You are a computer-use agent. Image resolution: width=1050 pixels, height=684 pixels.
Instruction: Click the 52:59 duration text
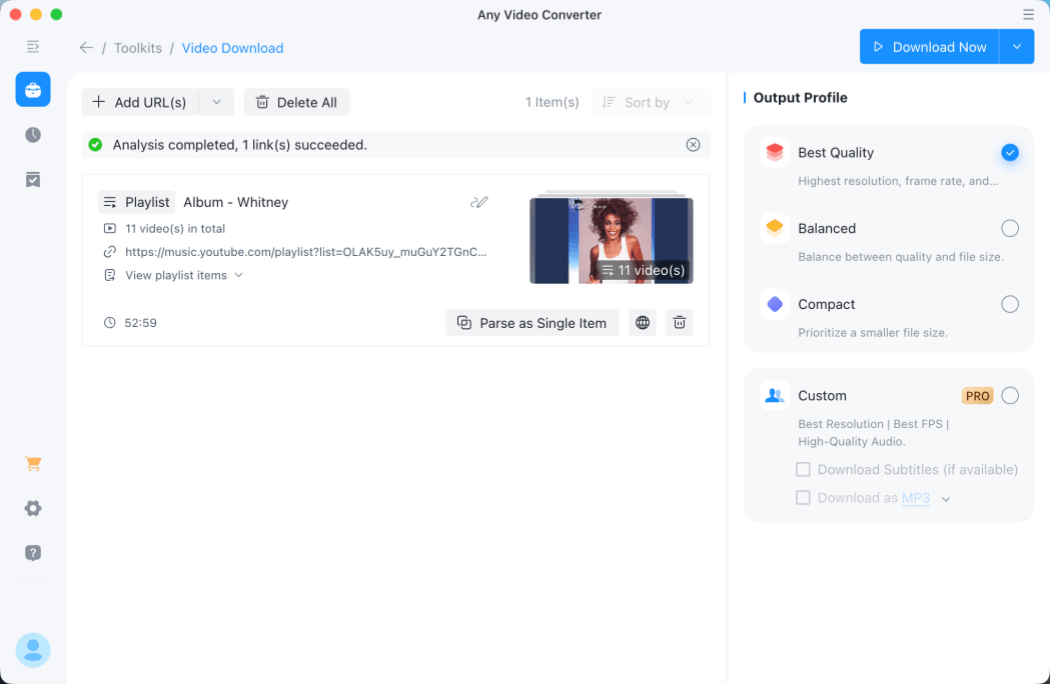point(141,323)
